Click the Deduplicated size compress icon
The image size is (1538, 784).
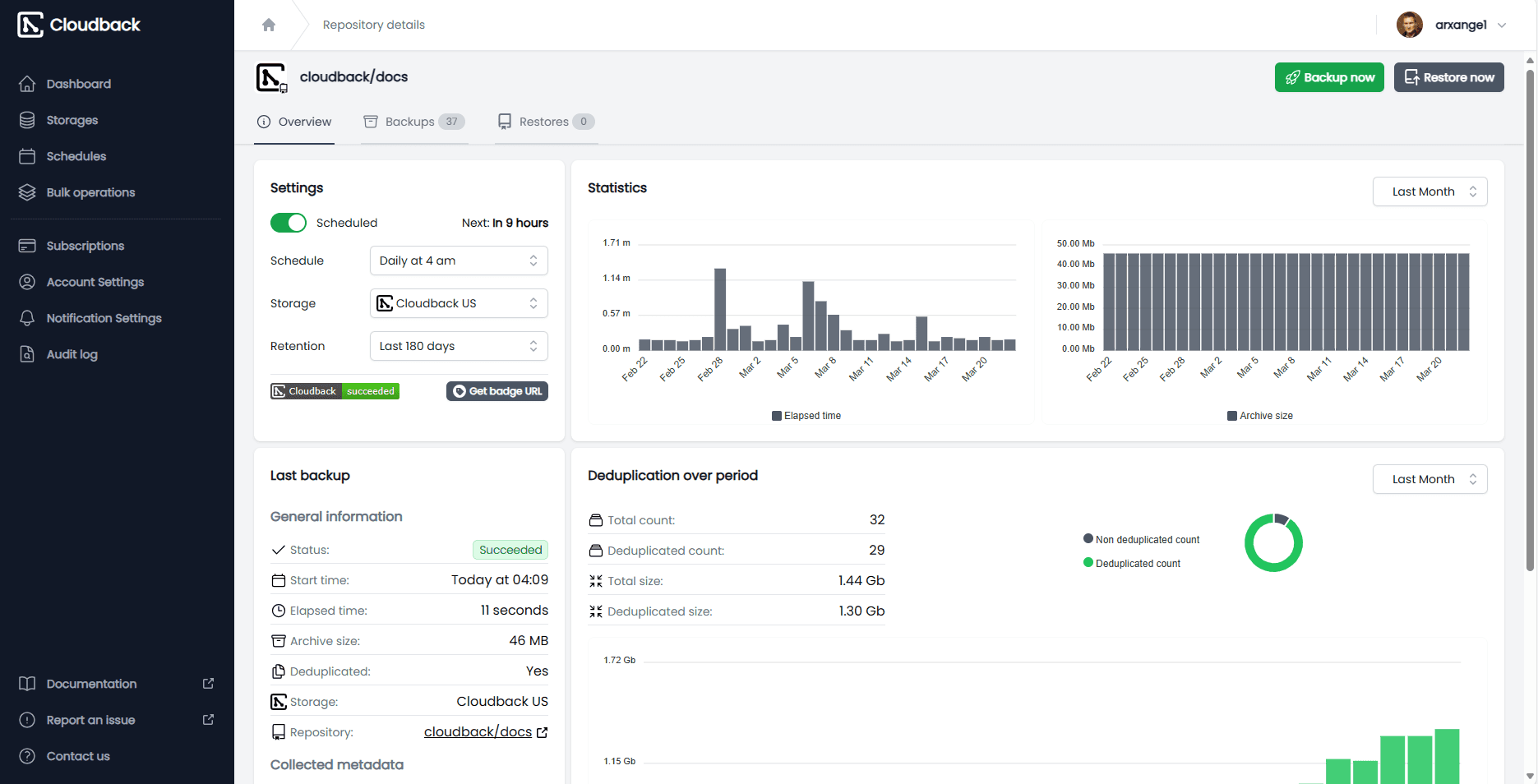596,611
